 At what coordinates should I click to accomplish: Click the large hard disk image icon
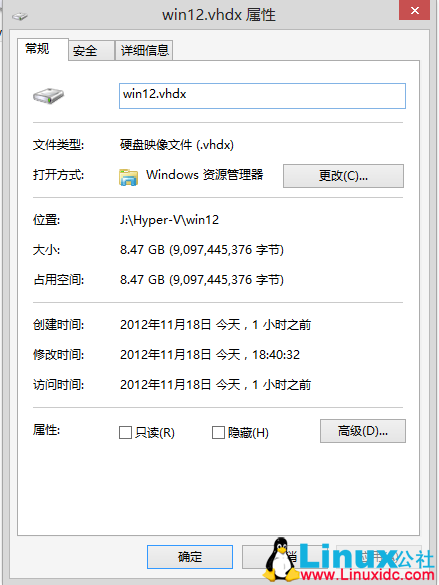[48, 96]
